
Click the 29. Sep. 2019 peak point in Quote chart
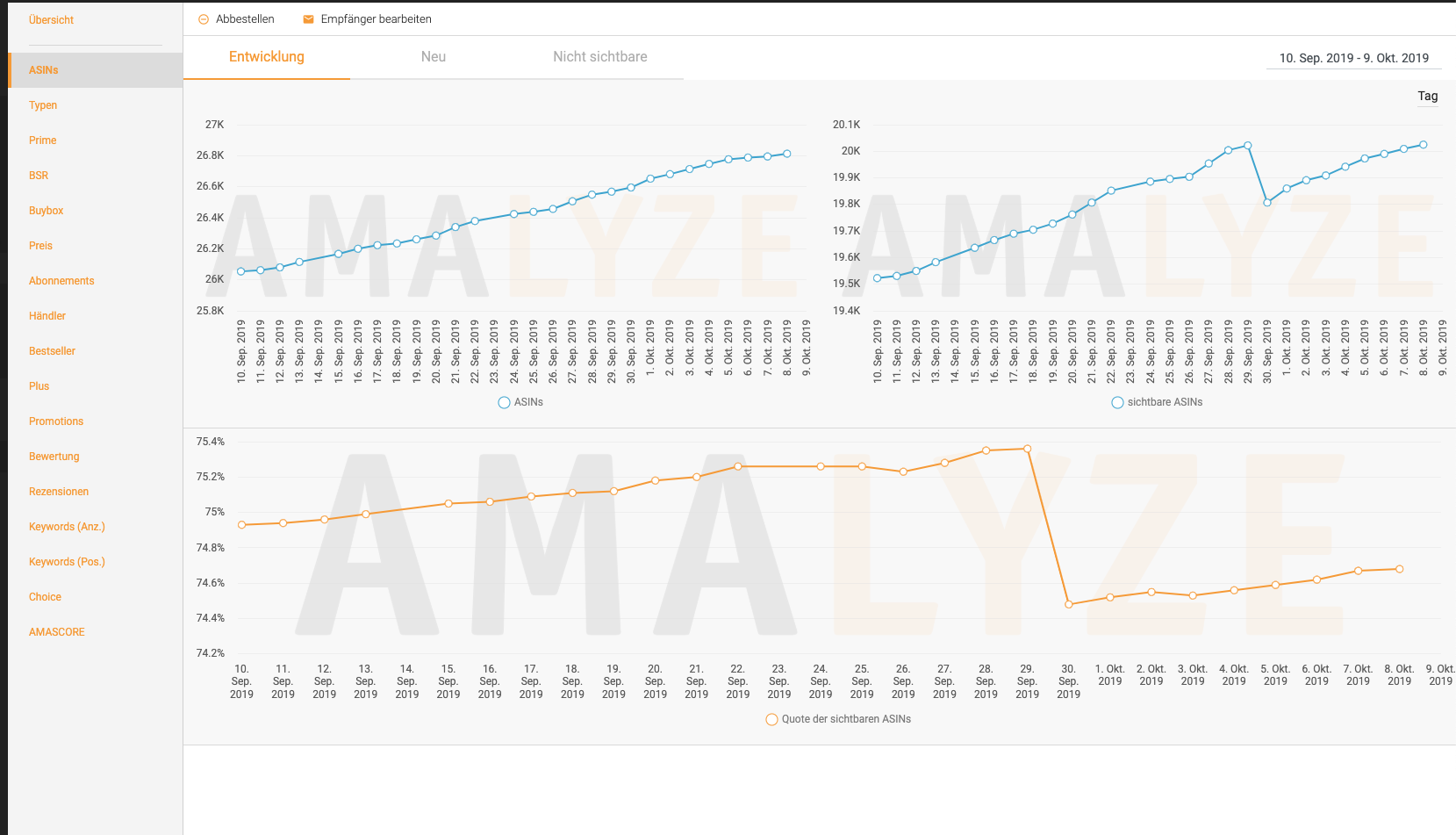pos(1027,449)
